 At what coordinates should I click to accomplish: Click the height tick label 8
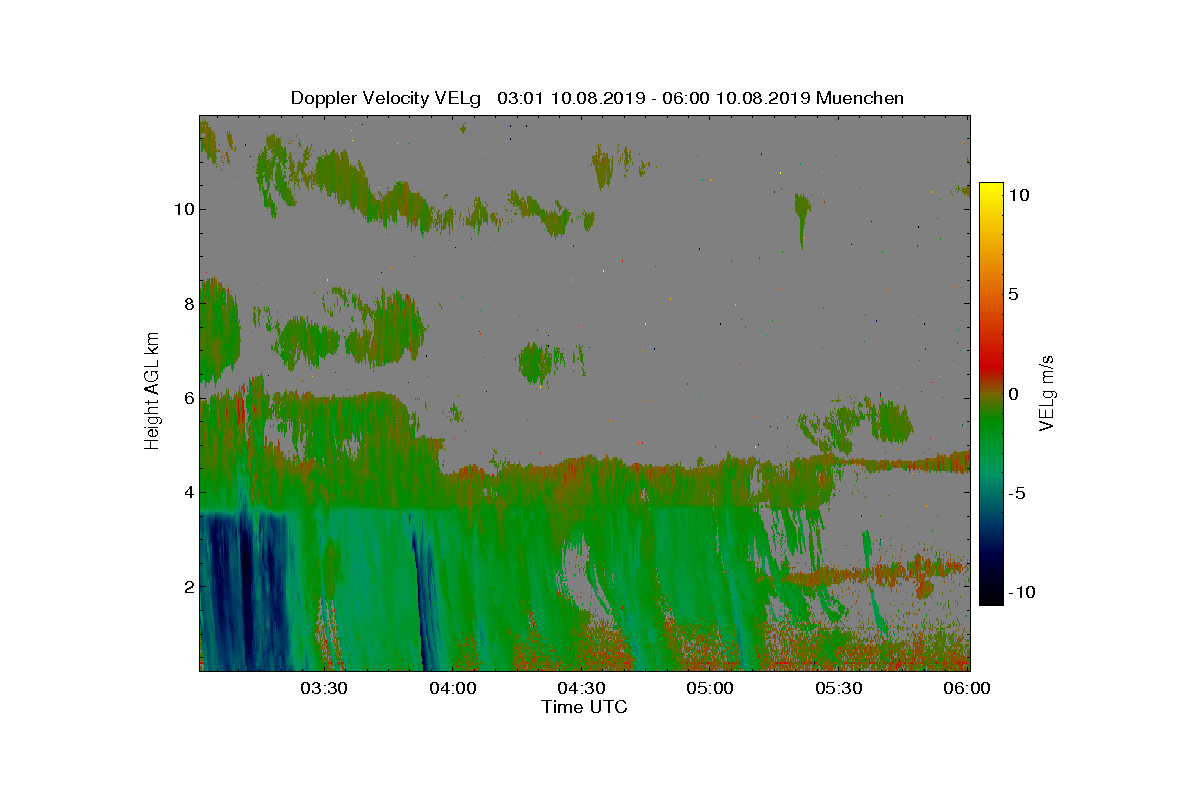[x=188, y=304]
